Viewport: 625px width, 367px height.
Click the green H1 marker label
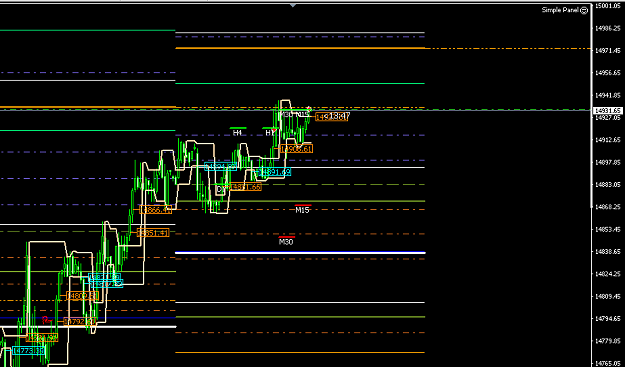(x=270, y=132)
